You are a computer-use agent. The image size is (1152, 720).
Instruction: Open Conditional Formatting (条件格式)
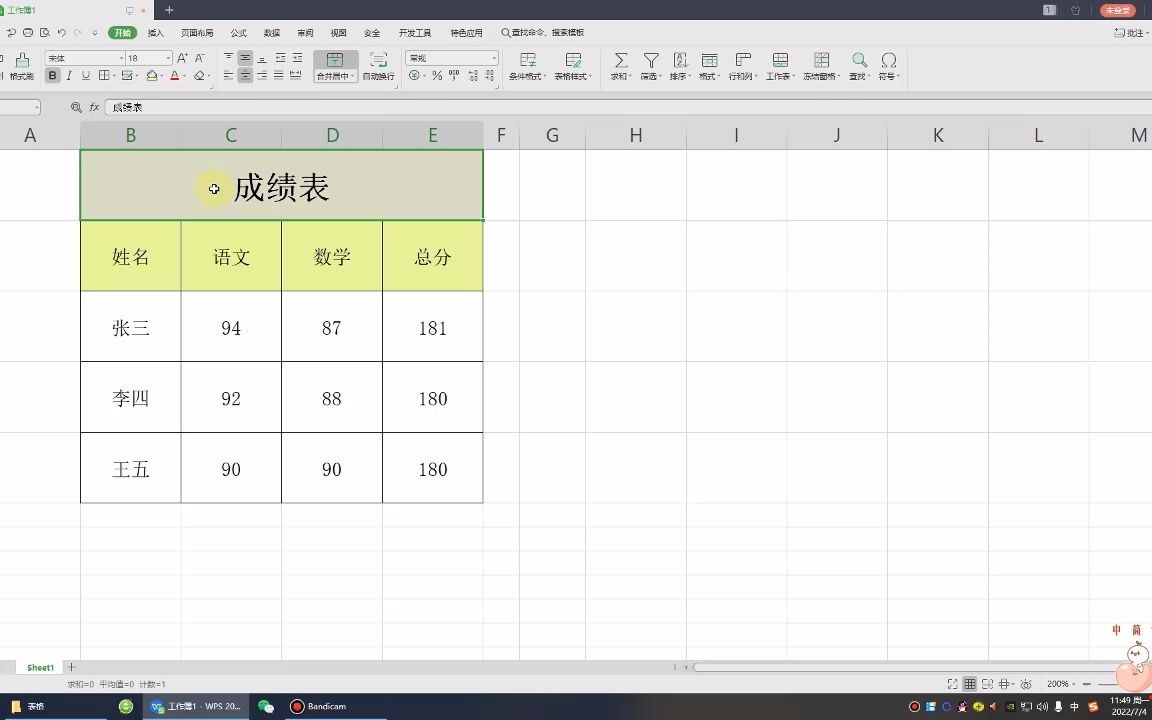click(527, 60)
